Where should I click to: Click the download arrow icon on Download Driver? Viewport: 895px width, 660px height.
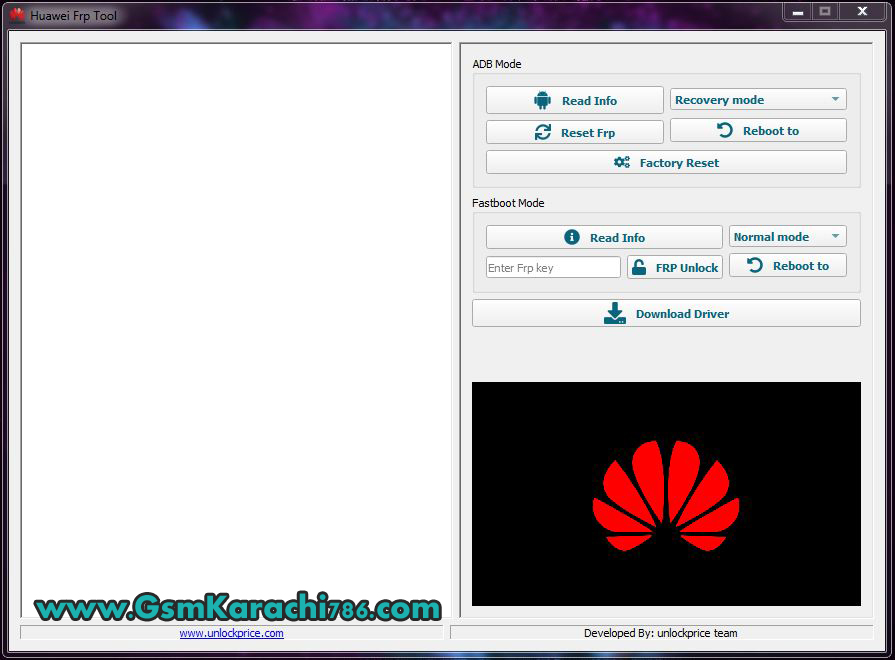tap(615, 313)
